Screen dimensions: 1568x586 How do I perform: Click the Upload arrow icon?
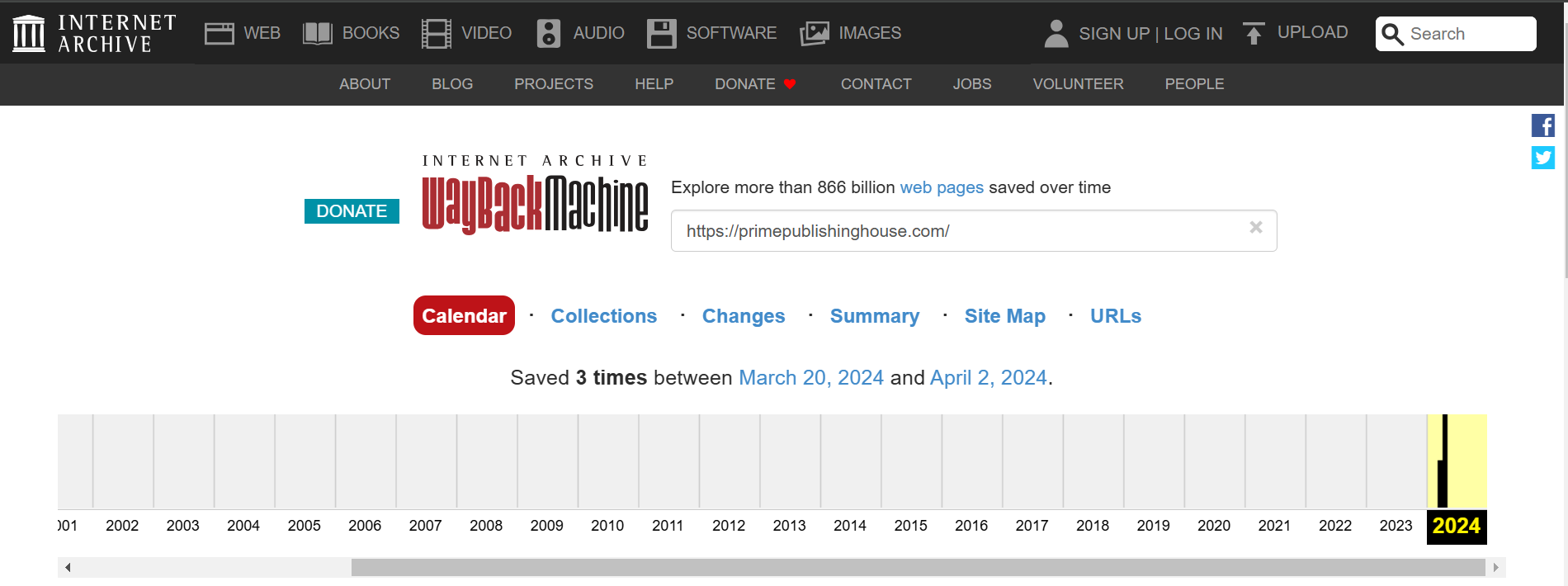point(1254,33)
